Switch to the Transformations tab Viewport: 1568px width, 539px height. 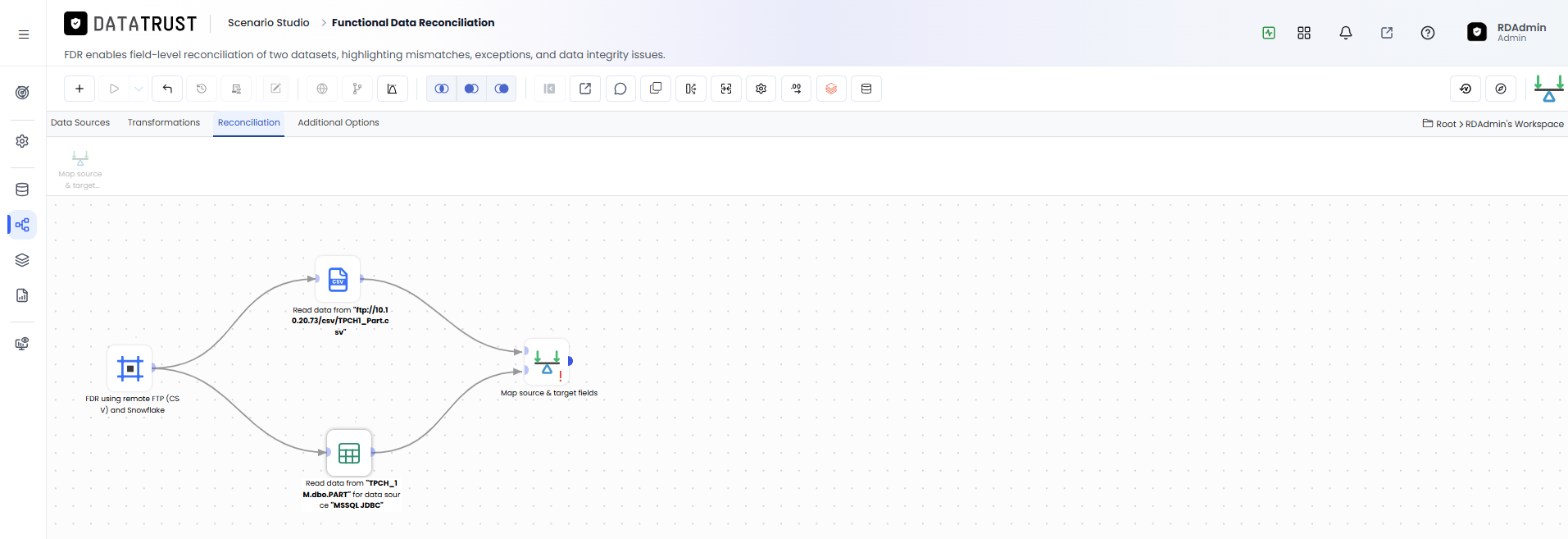[164, 122]
